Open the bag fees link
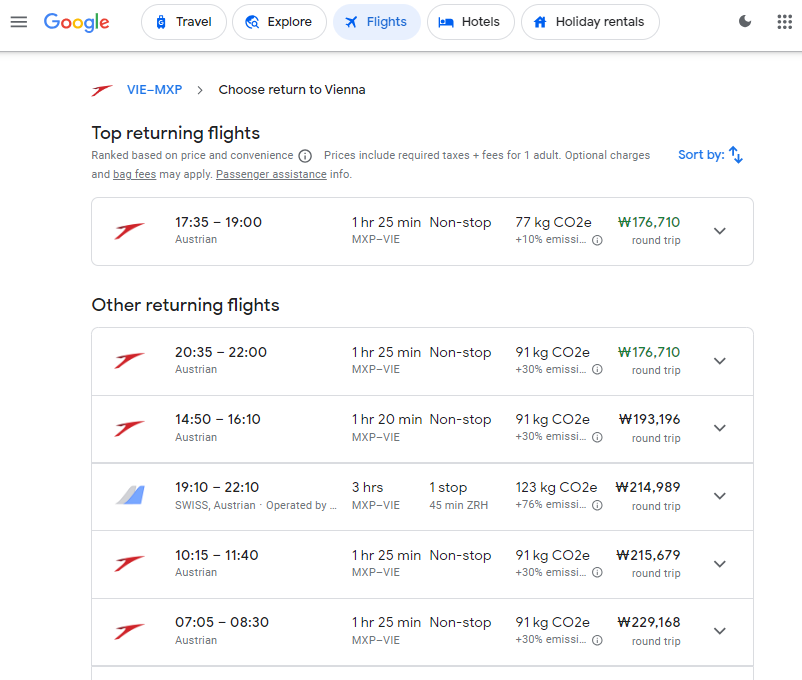The height and width of the screenshot is (680, 802). 135,174
